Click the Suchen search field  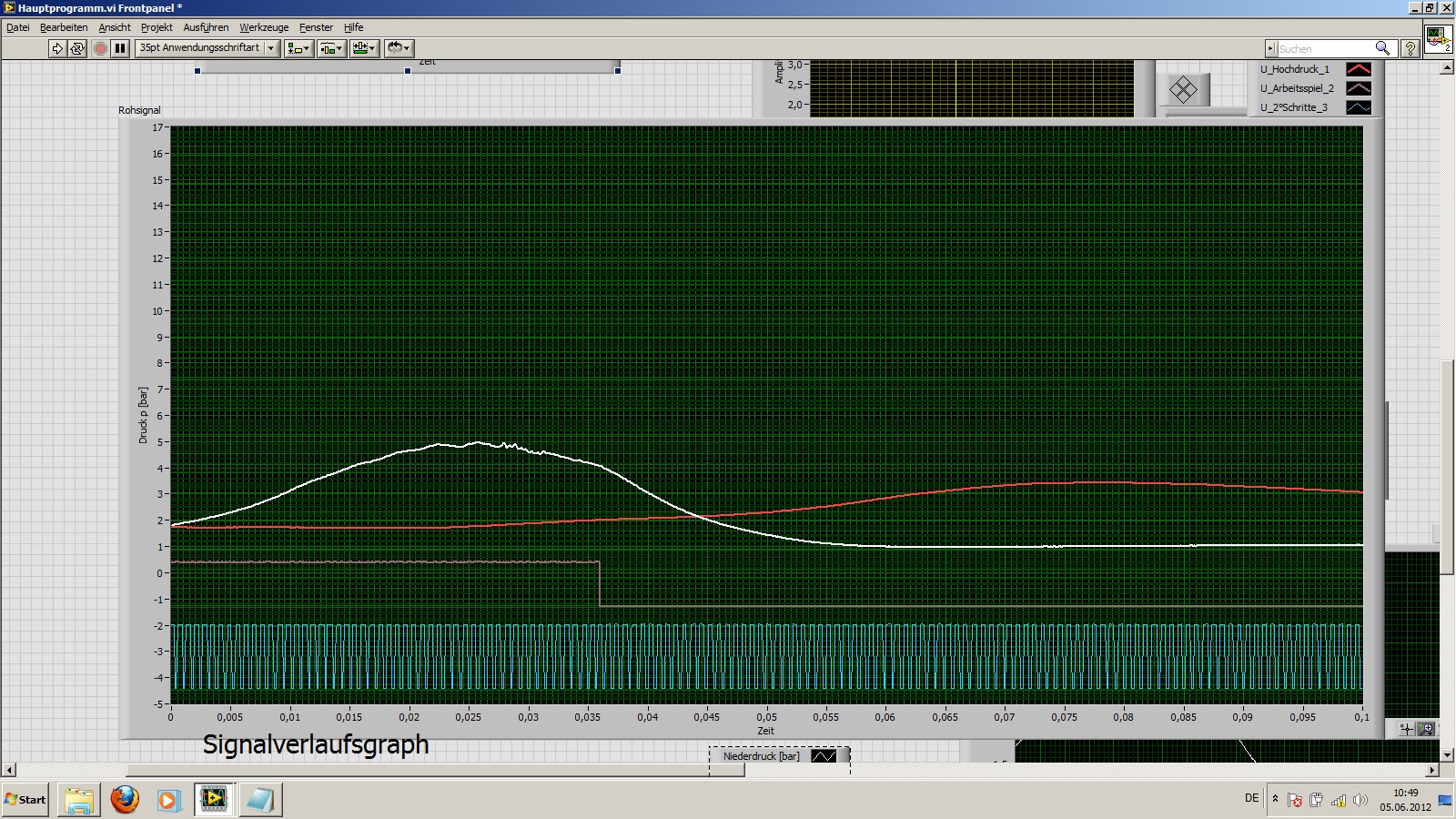1324,48
